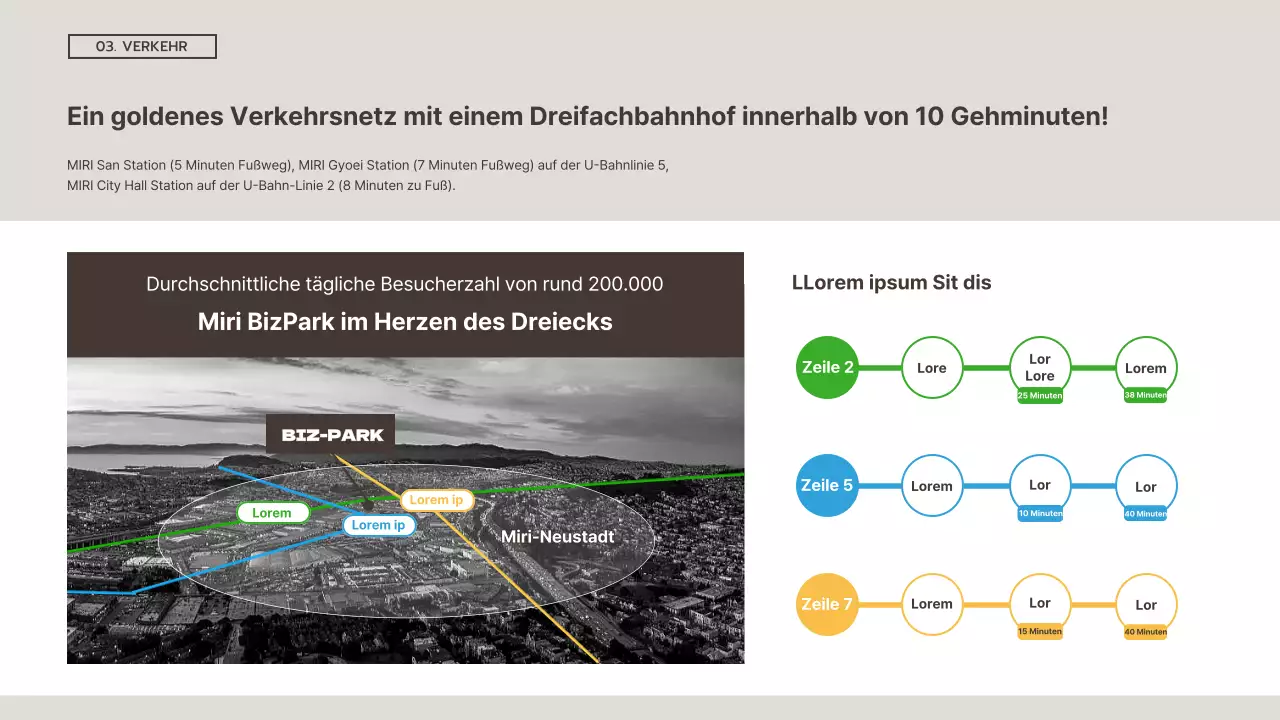Screen dimensions: 1280x720
Task: Select the yellow Lorem ip map marker
Action: pyautogui.click(x=437, y=499)
